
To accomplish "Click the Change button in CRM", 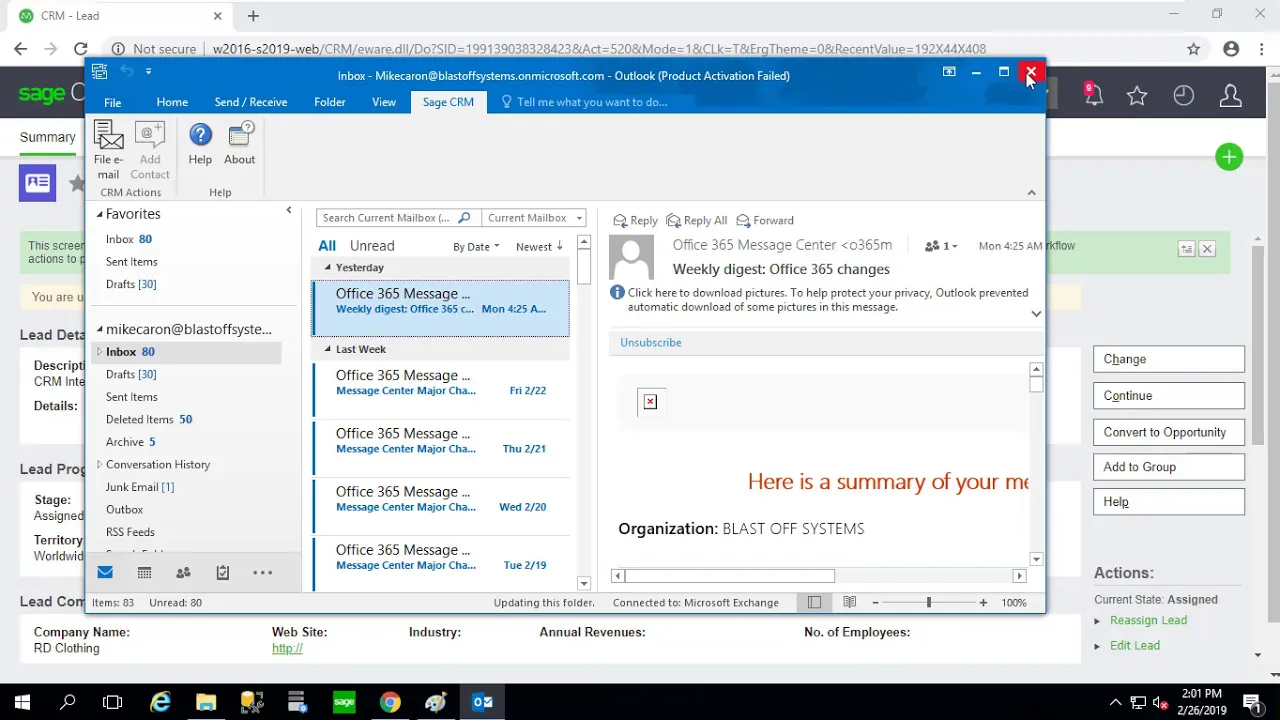I will click(x=1169, y=359).
